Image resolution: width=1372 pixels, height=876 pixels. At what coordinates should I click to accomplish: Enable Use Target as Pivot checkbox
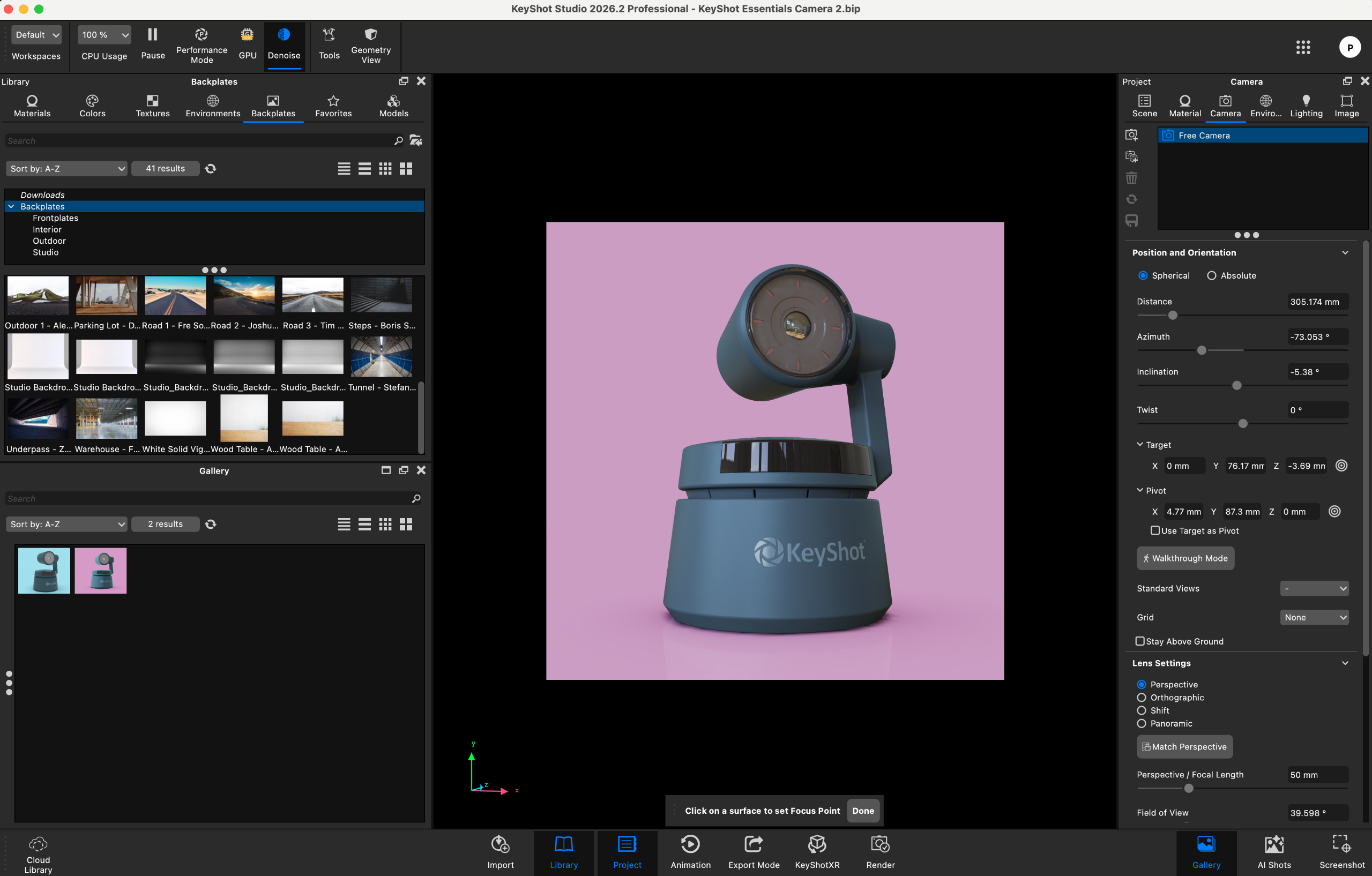(1155, 530)
